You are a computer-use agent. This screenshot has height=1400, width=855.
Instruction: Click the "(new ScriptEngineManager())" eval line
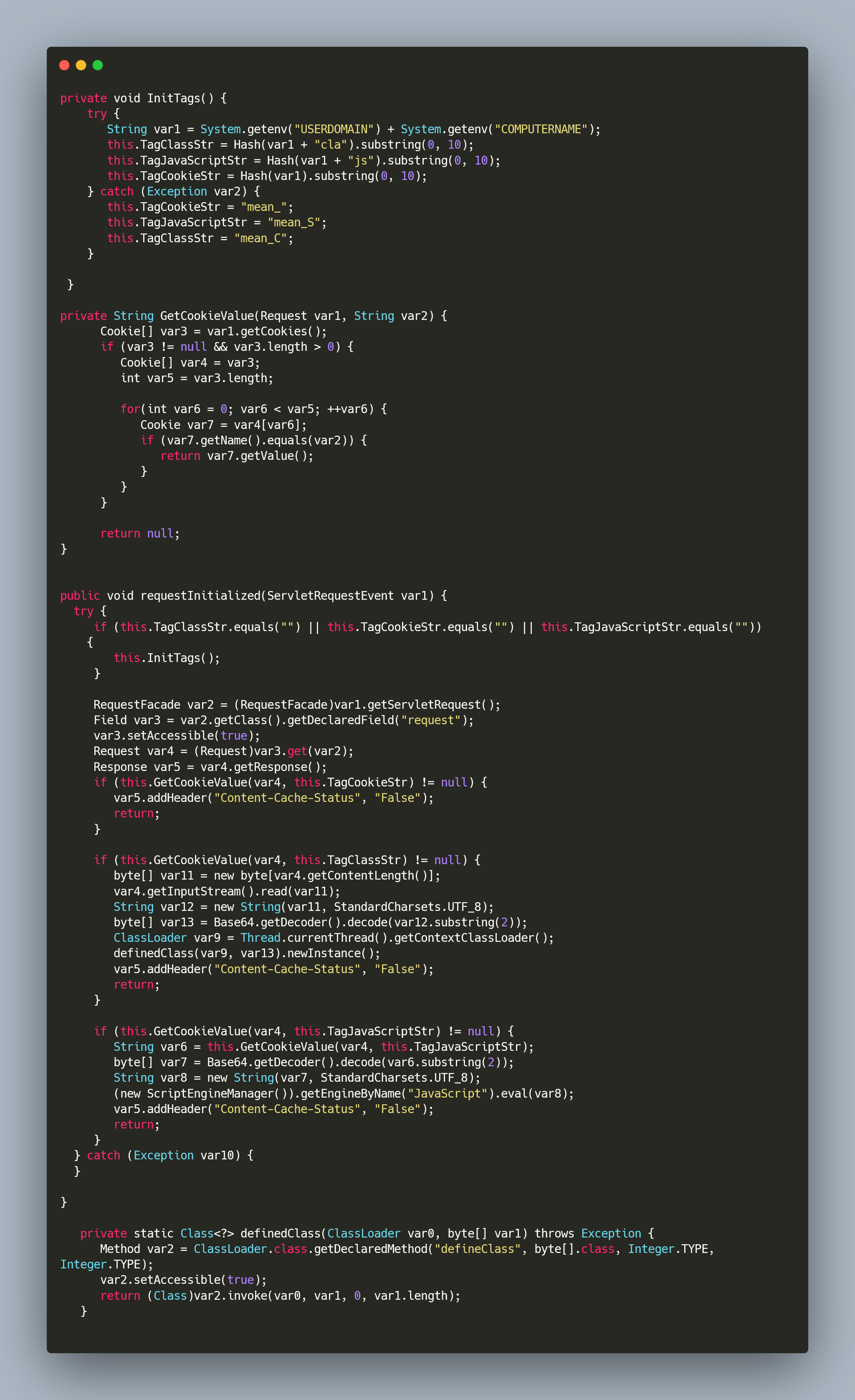[x=344, y=1093]
